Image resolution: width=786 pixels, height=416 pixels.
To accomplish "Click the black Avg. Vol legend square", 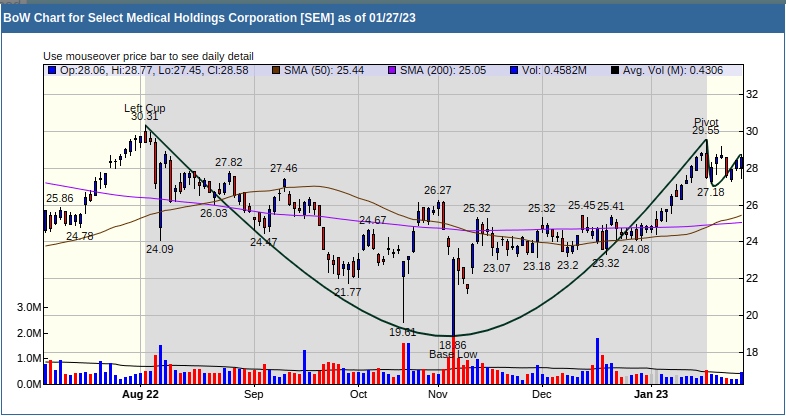I will tap(615, 71).
